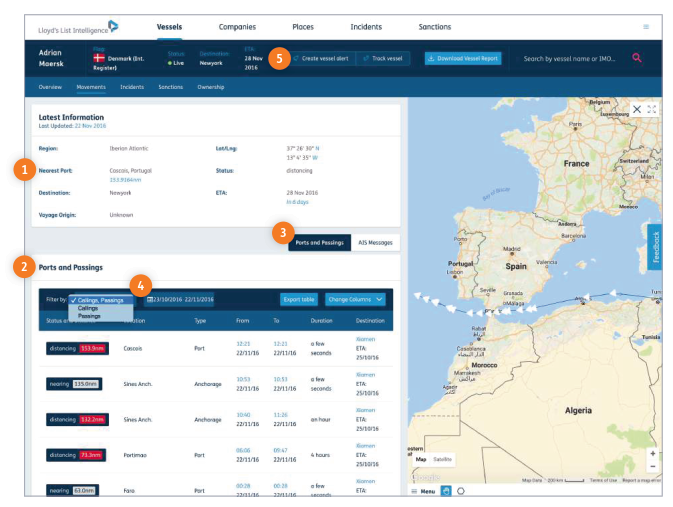Click the 'nearing 135.0nm' status badge

[74, 384]
